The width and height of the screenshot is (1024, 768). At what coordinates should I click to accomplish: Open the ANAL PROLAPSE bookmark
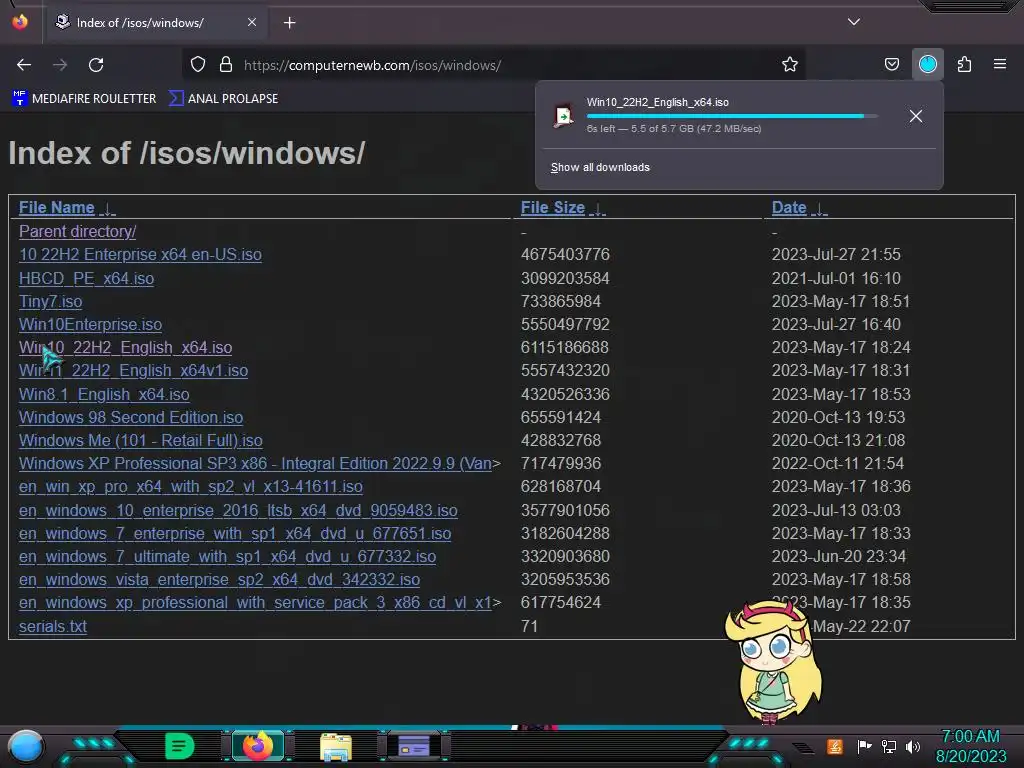[223, 99]
